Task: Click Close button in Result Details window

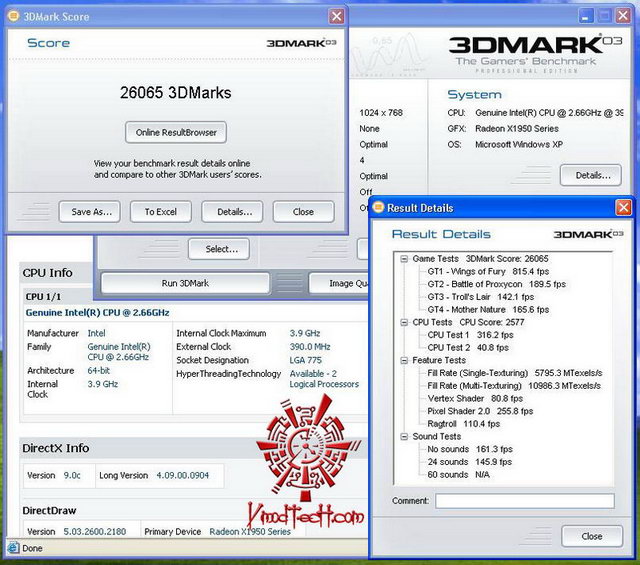Action: [592, 536]
